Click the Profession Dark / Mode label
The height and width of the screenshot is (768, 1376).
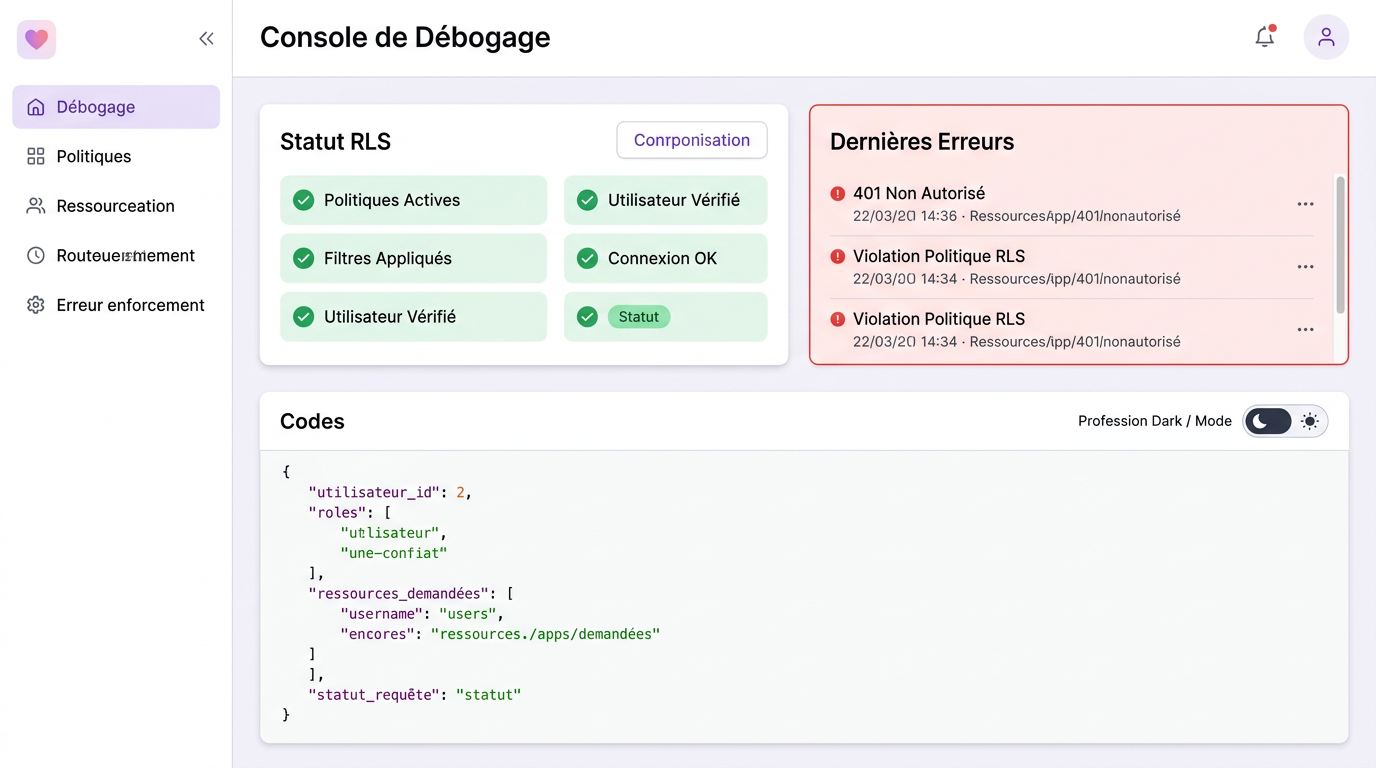(x=1155, y=421)
